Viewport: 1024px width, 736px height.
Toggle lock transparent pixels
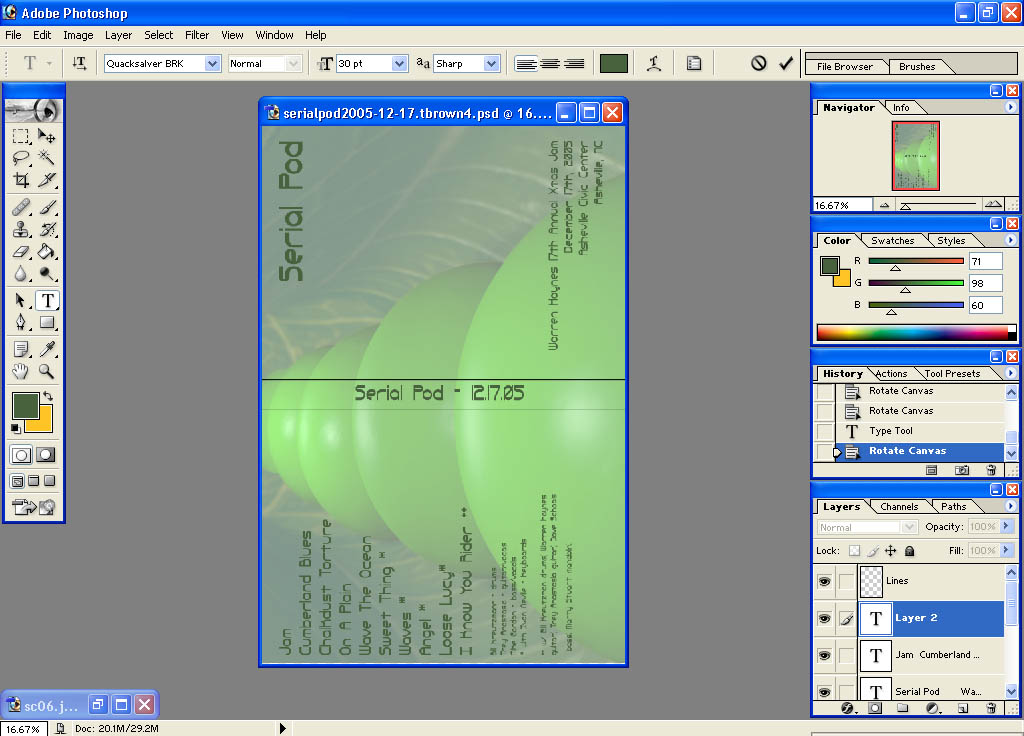click(x=854, y=551)
